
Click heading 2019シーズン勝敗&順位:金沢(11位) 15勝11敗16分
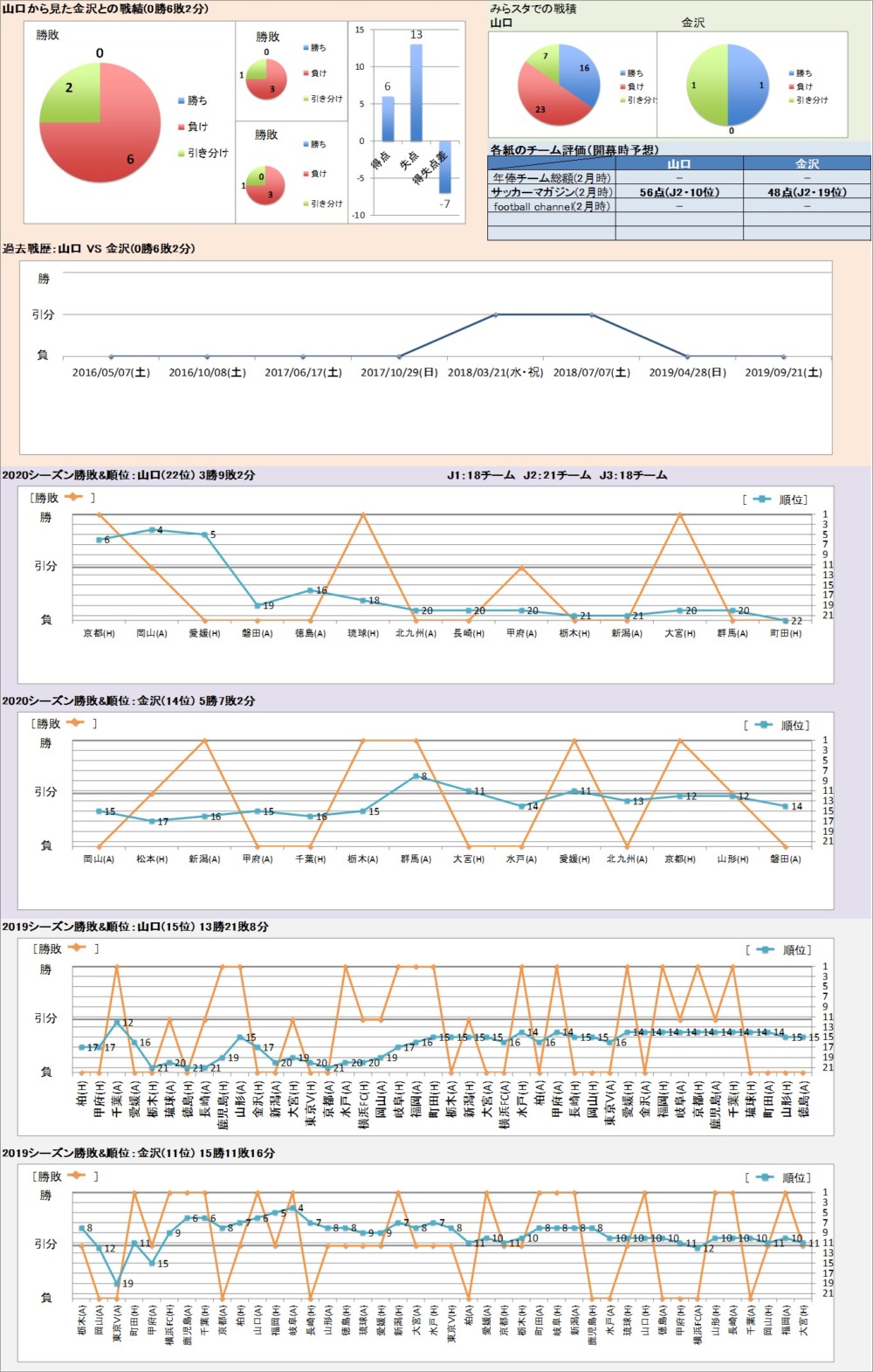point(138,1153)
